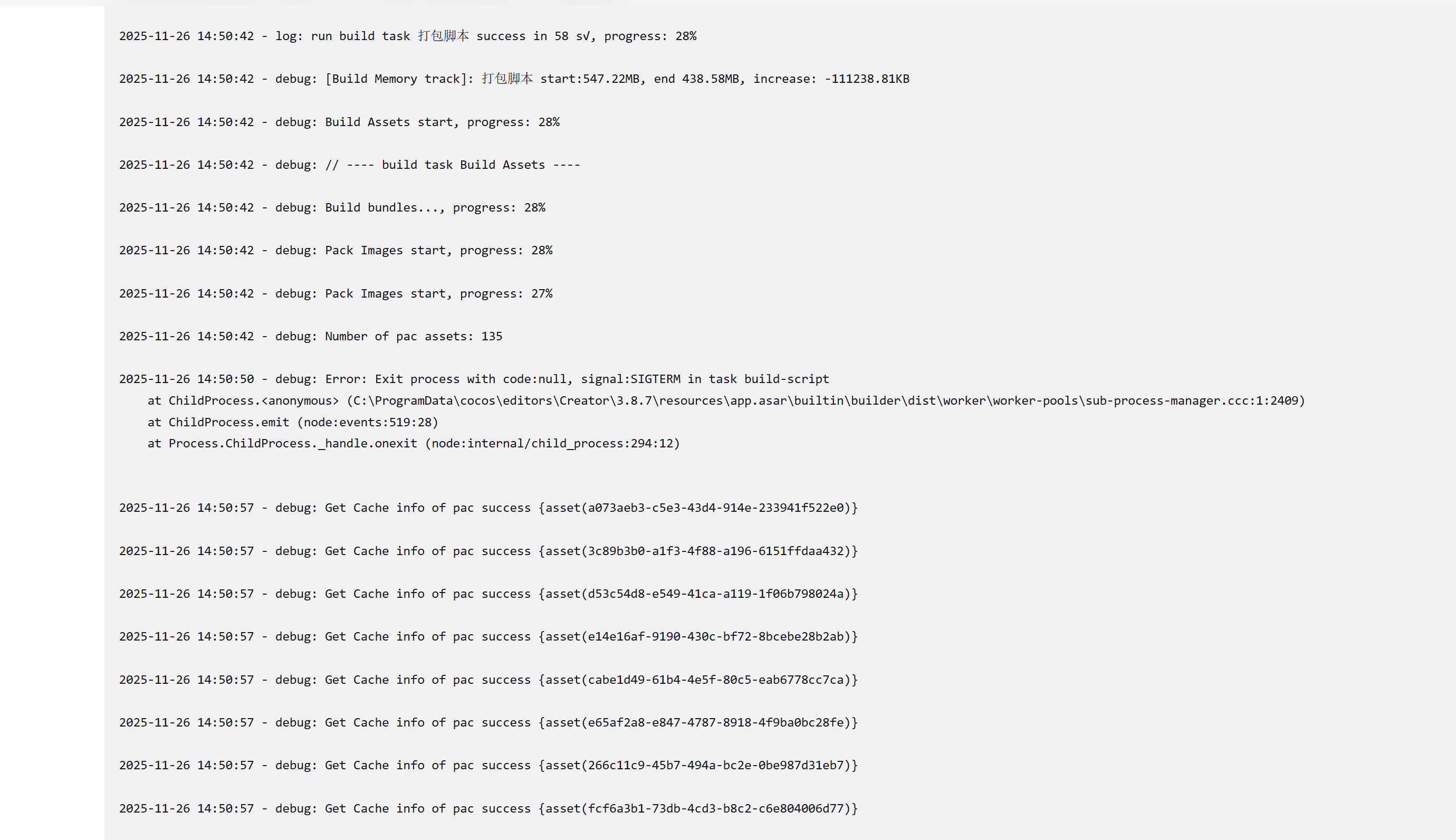Click cache log line for asset 266c11c9
This screenshot has width=1456, height=840.
pyautogui.click(x=488, y=766)
